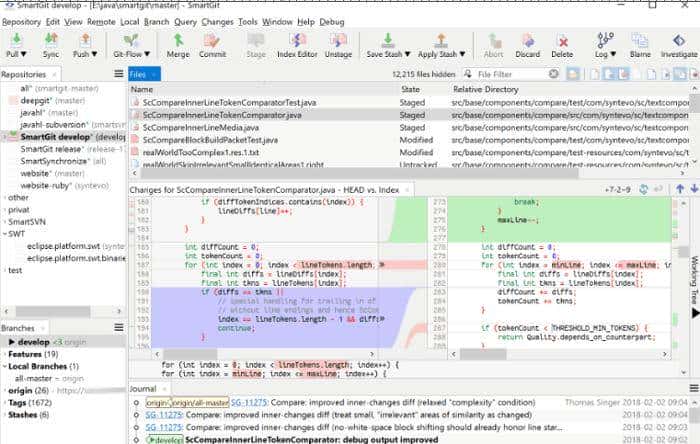
Task: Open the Log toolbar icon
Action: click(605, 40)
